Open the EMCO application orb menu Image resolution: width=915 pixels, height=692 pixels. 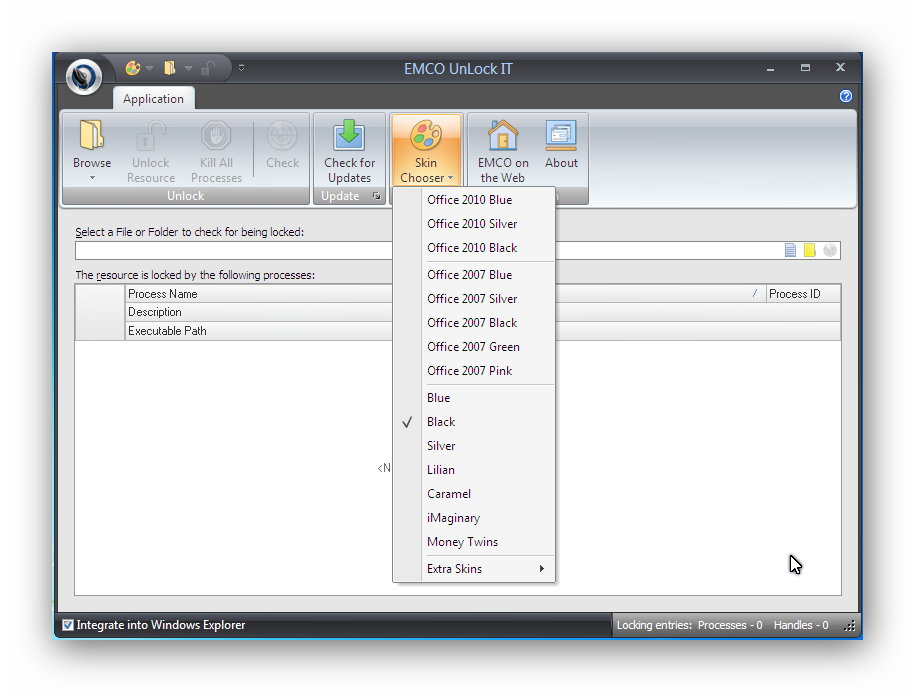click(84, 76)
